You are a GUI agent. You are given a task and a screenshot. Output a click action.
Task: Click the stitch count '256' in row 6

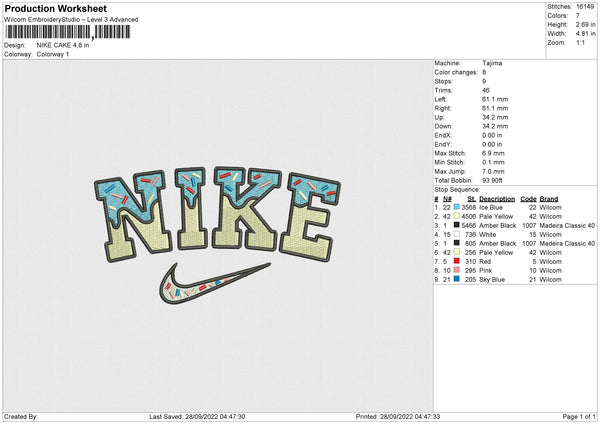[x=470, y=253]
